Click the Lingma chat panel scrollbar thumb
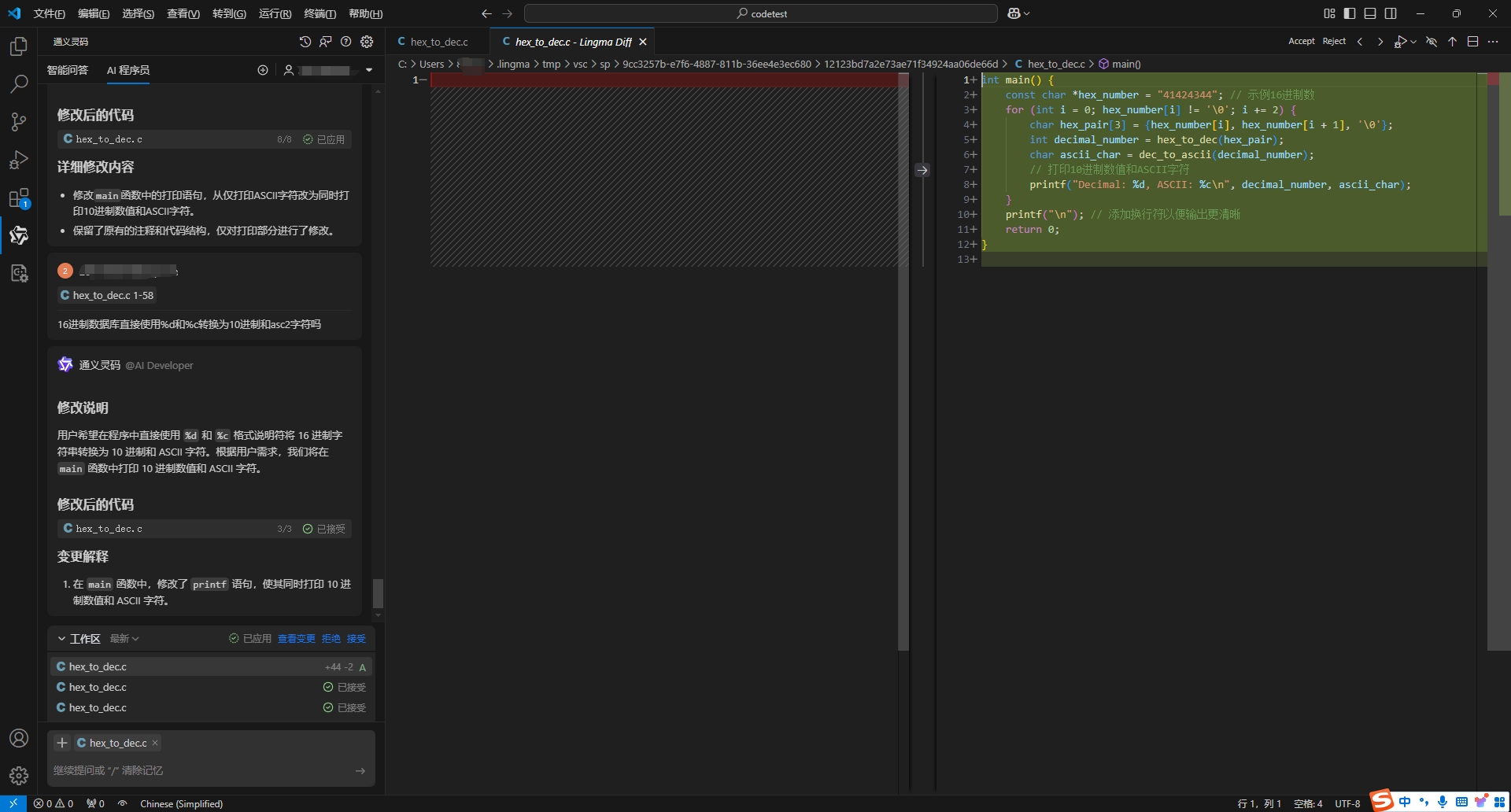Screen dimensions: 1511x812 (378, 593)
